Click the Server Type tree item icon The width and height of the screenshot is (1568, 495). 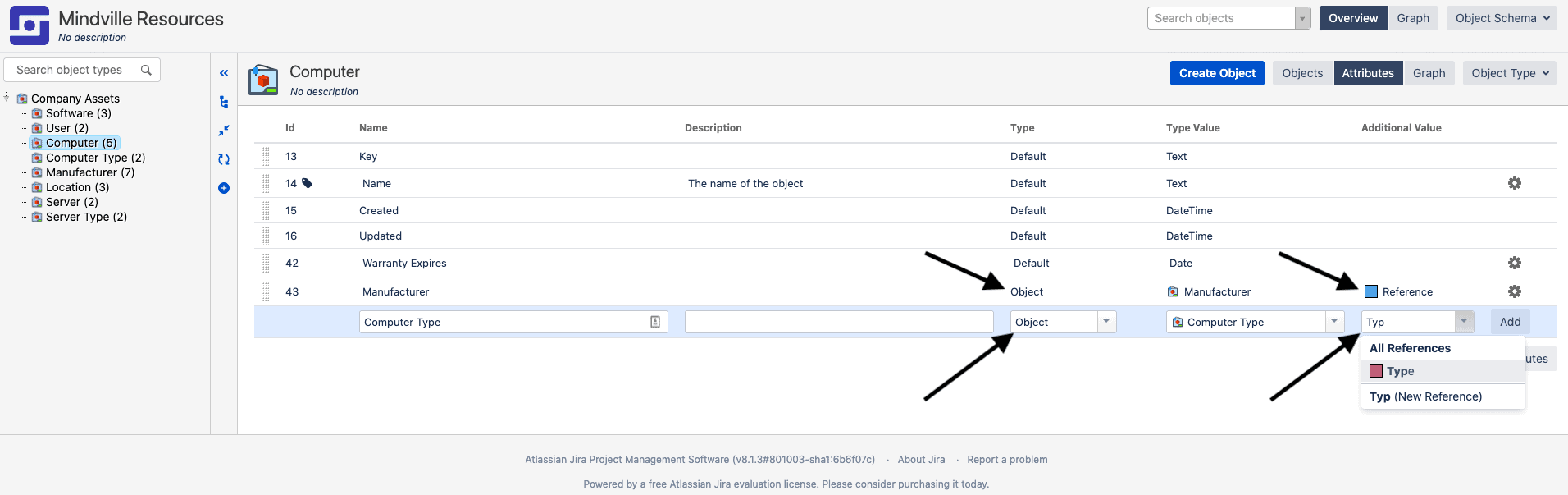(x=37, y=217)
